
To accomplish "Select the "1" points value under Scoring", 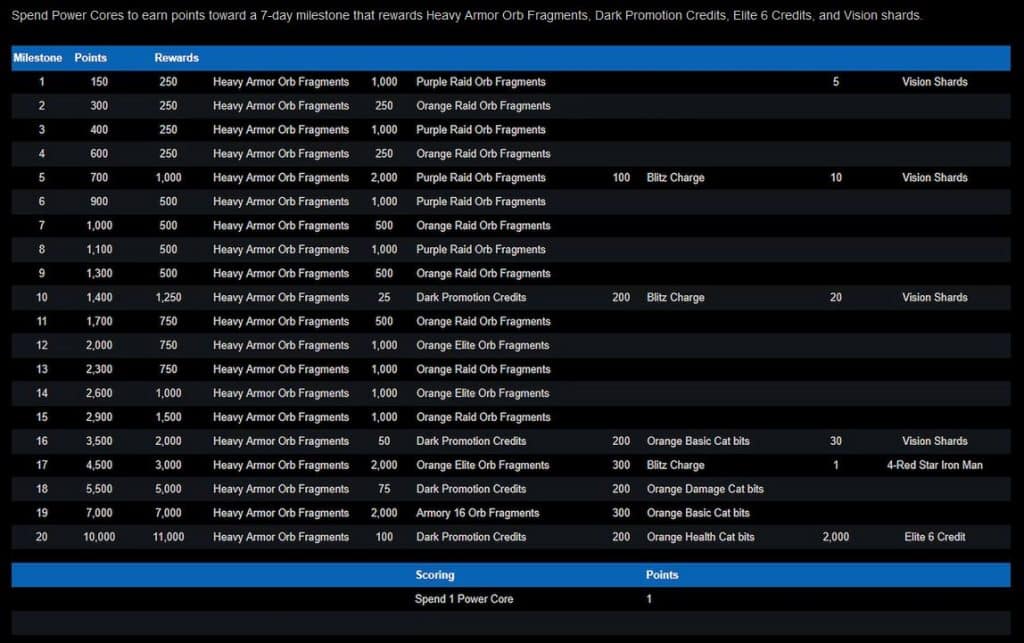I will point(649,599).
